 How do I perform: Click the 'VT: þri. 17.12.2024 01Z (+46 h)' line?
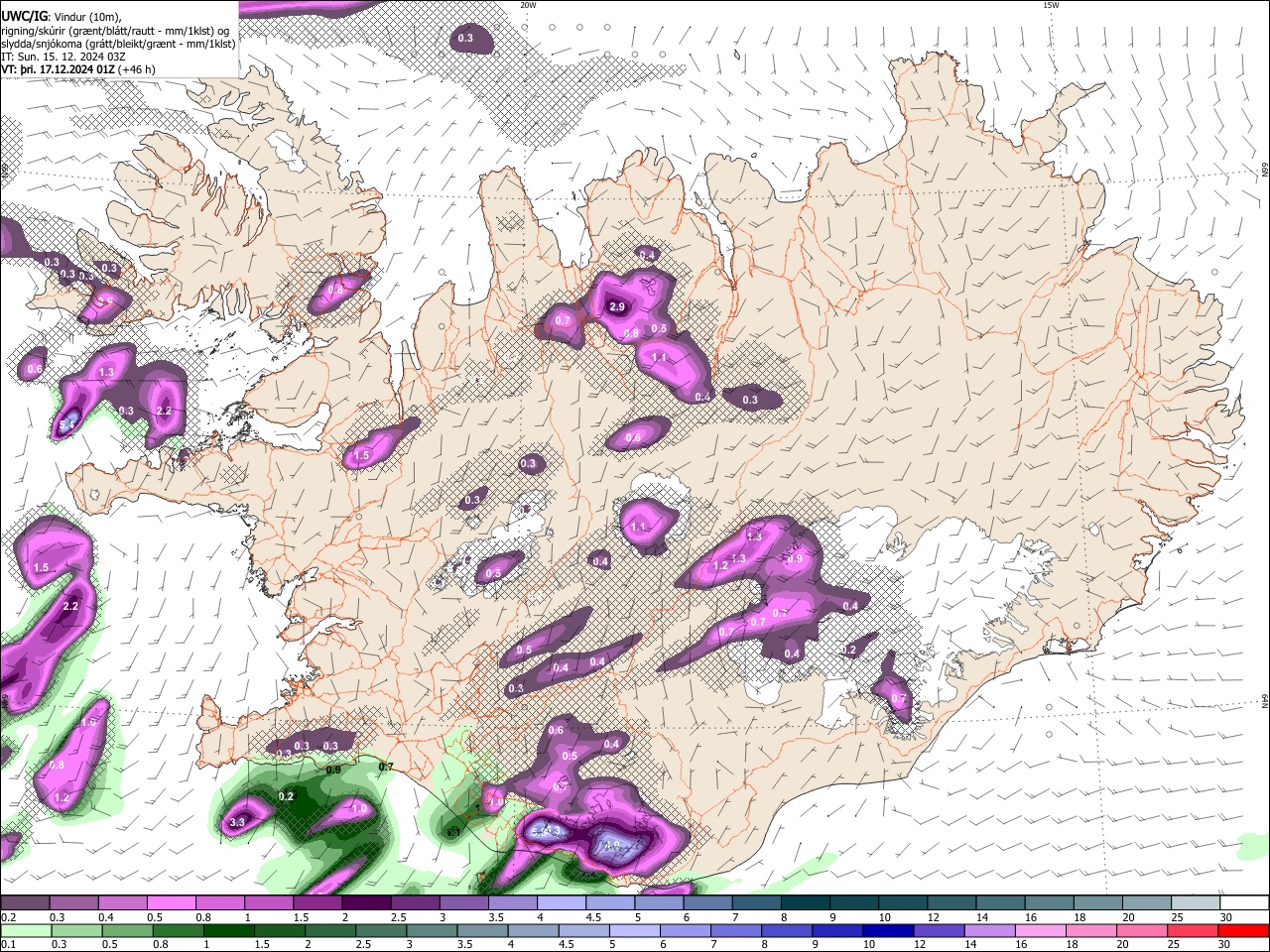78,69
